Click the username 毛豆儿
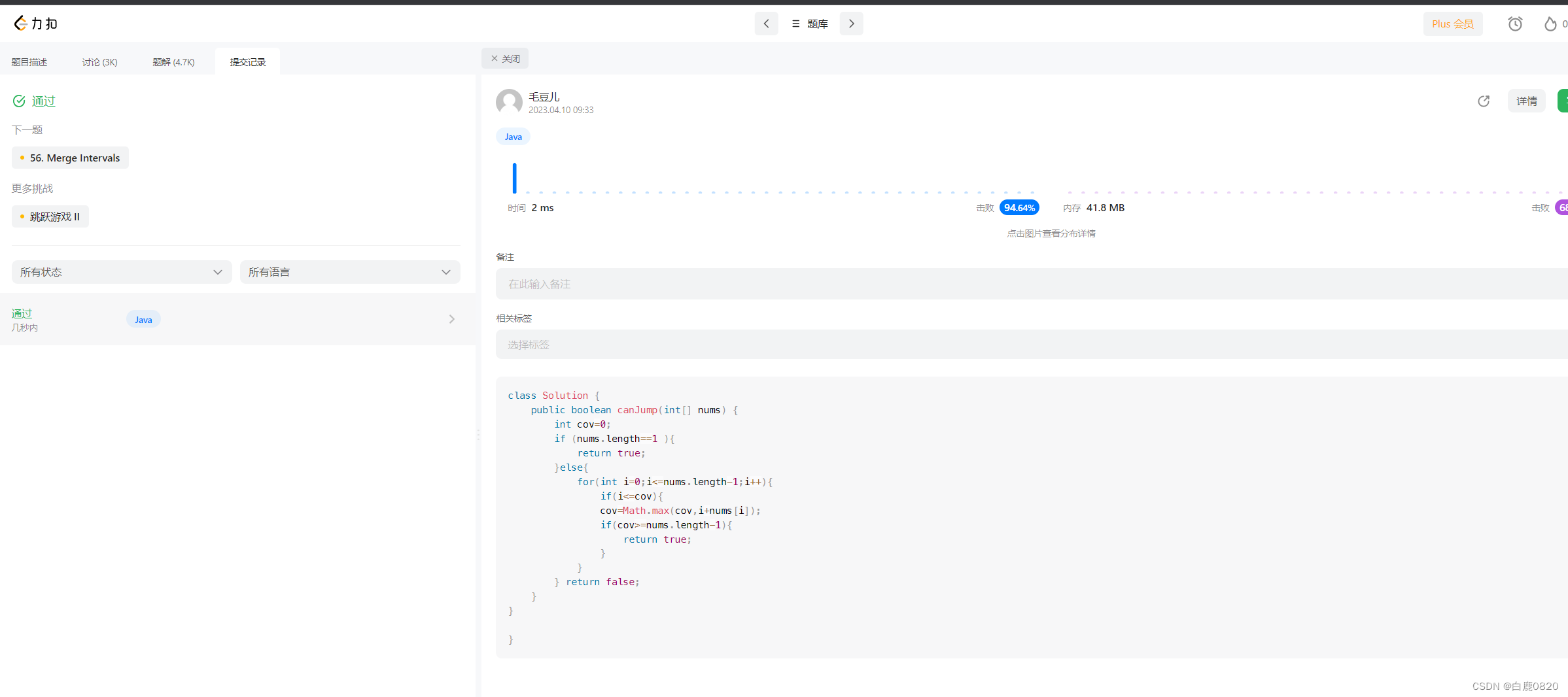This screenshot has width=1568, height=697. tap(544, 96)
